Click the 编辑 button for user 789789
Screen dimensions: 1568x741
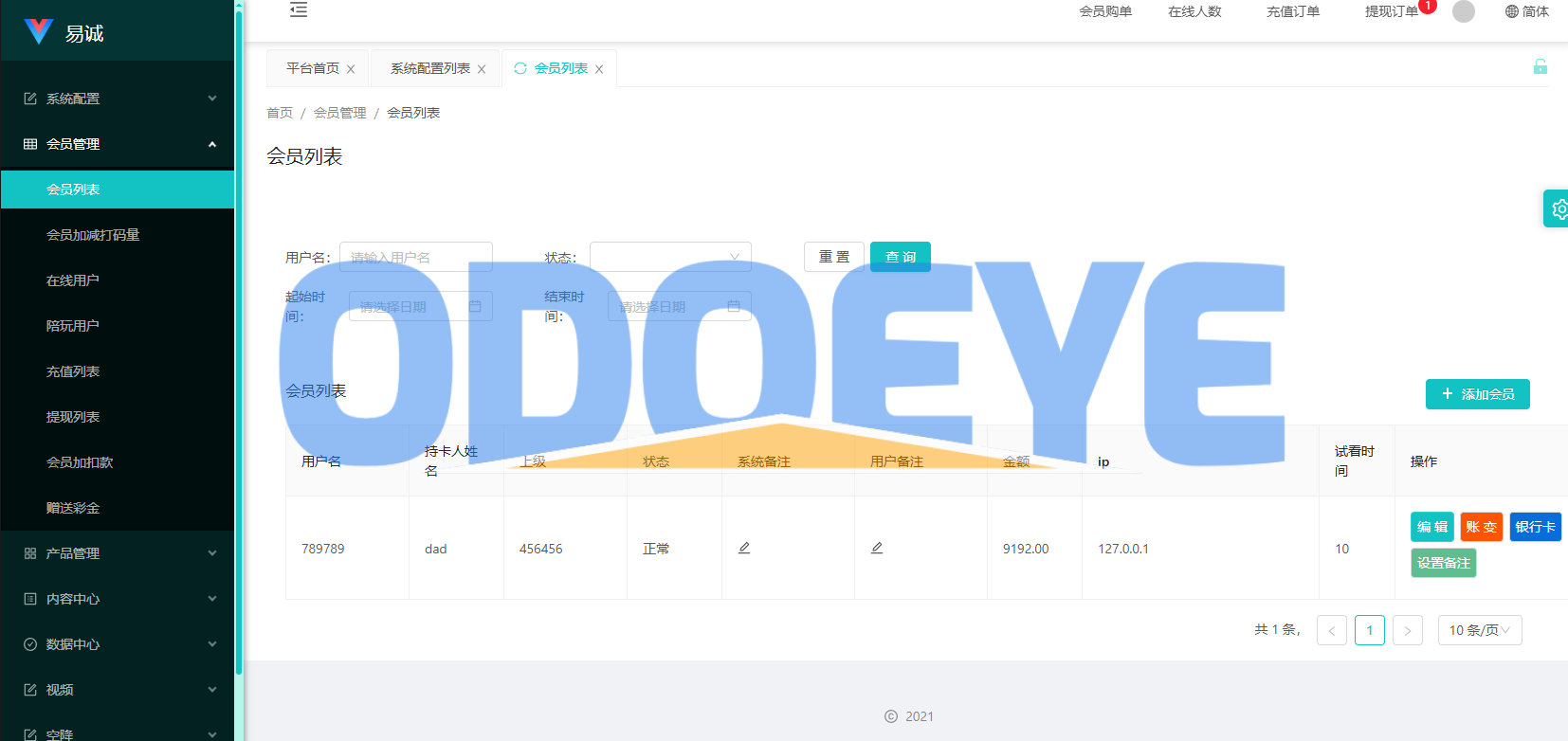(1432, 527)
